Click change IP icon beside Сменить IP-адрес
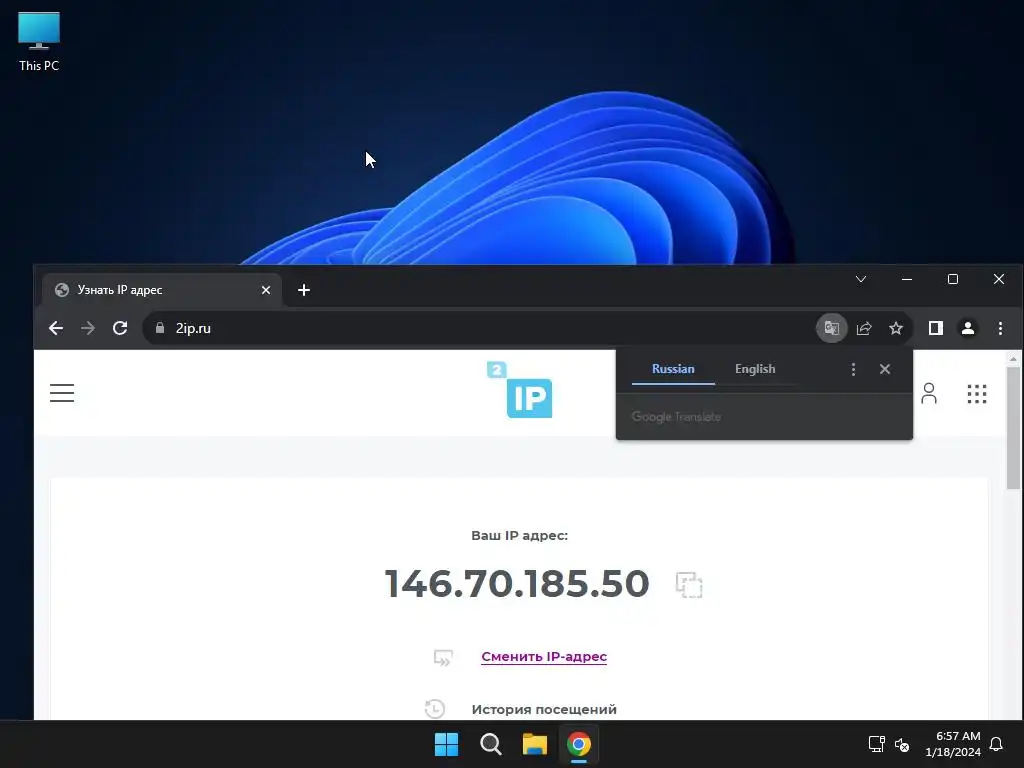1024x768 pixels. pyautogui.click(x=443, y=657)
